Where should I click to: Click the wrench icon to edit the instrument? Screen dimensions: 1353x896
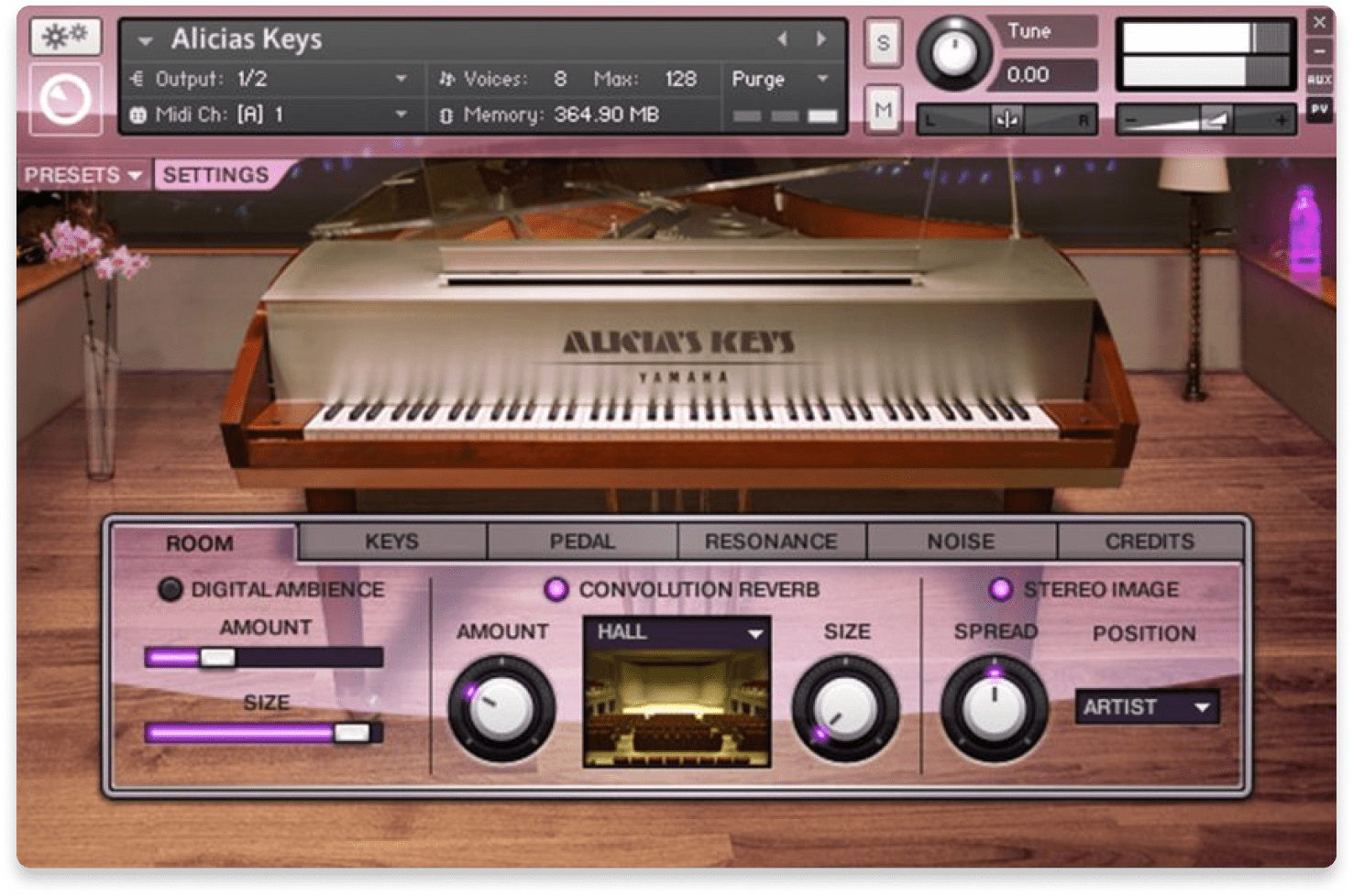coord(64,37)
